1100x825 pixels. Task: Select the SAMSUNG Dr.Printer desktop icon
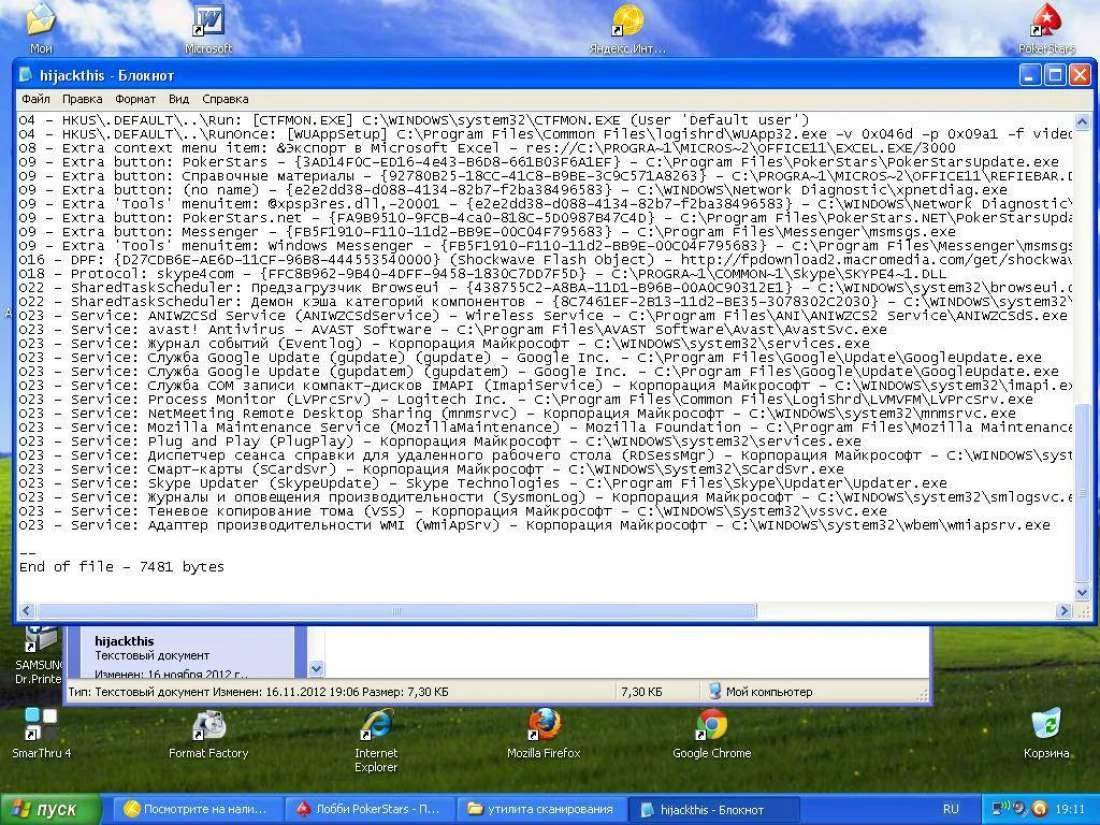[38, 654]
